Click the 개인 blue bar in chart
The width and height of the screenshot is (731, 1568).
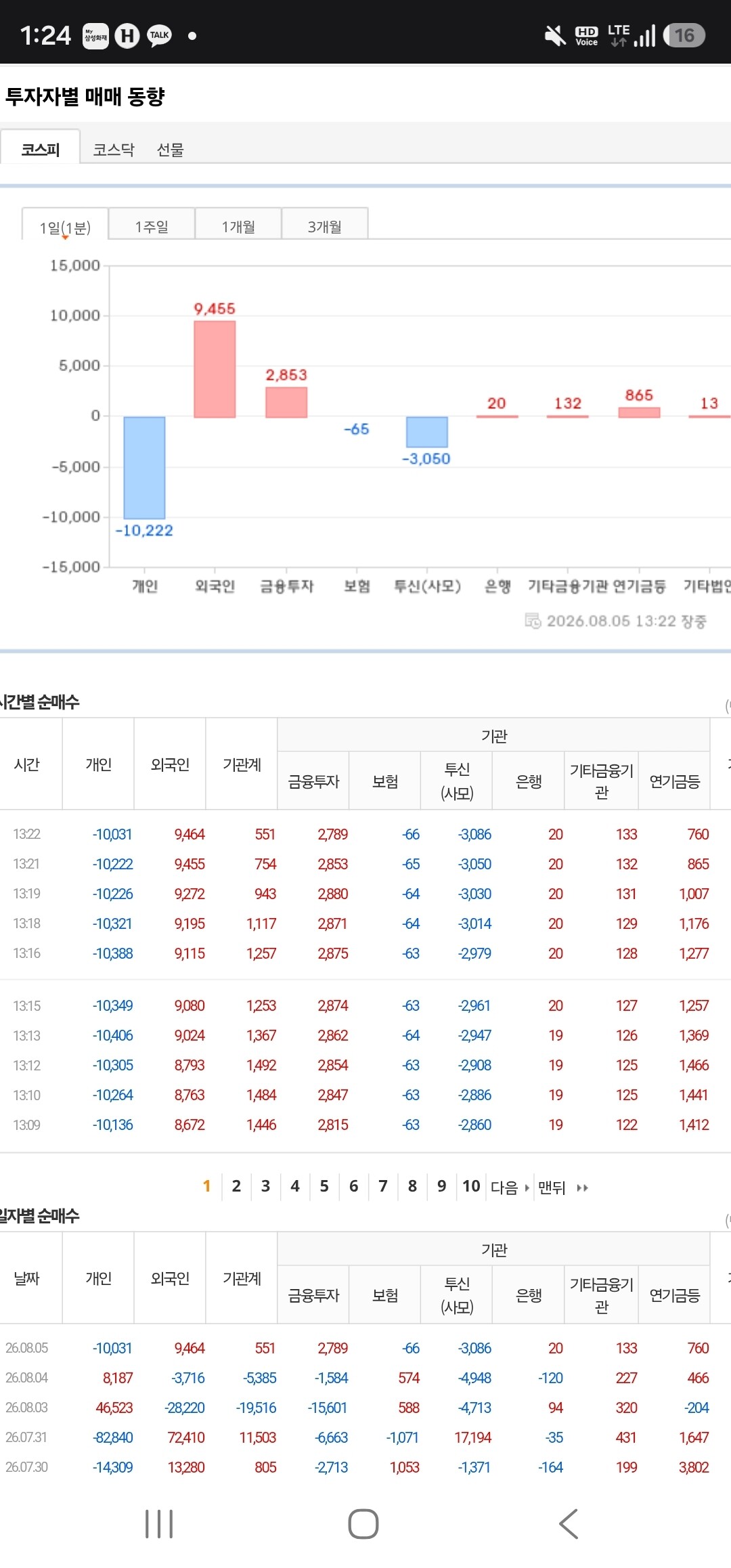pyautogui.click(x=144, y=468)
